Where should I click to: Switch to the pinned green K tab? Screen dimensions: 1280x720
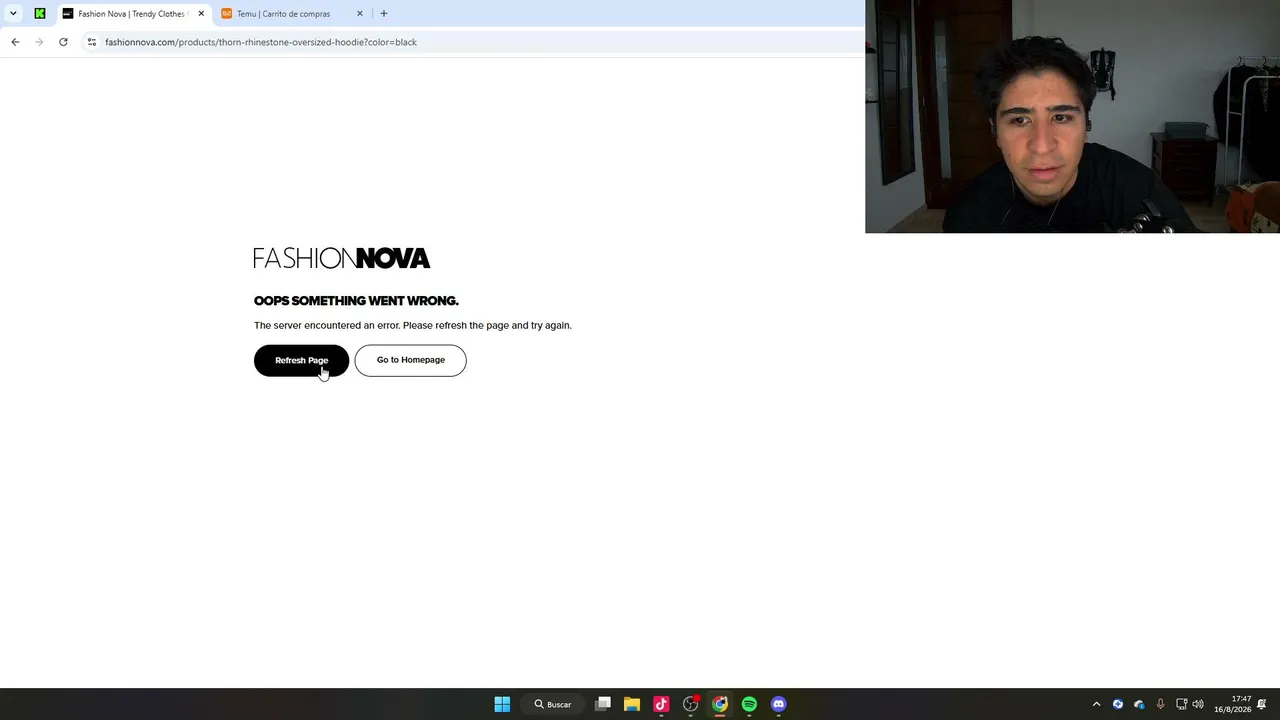click(40, 14)
